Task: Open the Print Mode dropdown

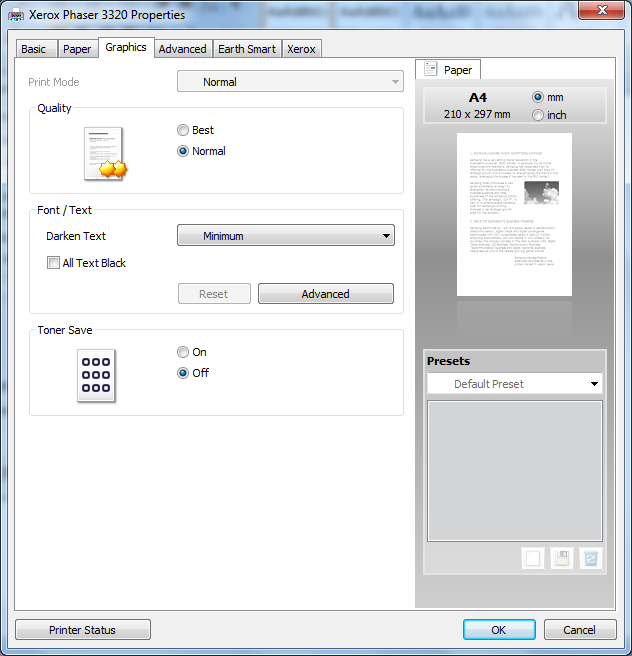Action: pos(290,82)
